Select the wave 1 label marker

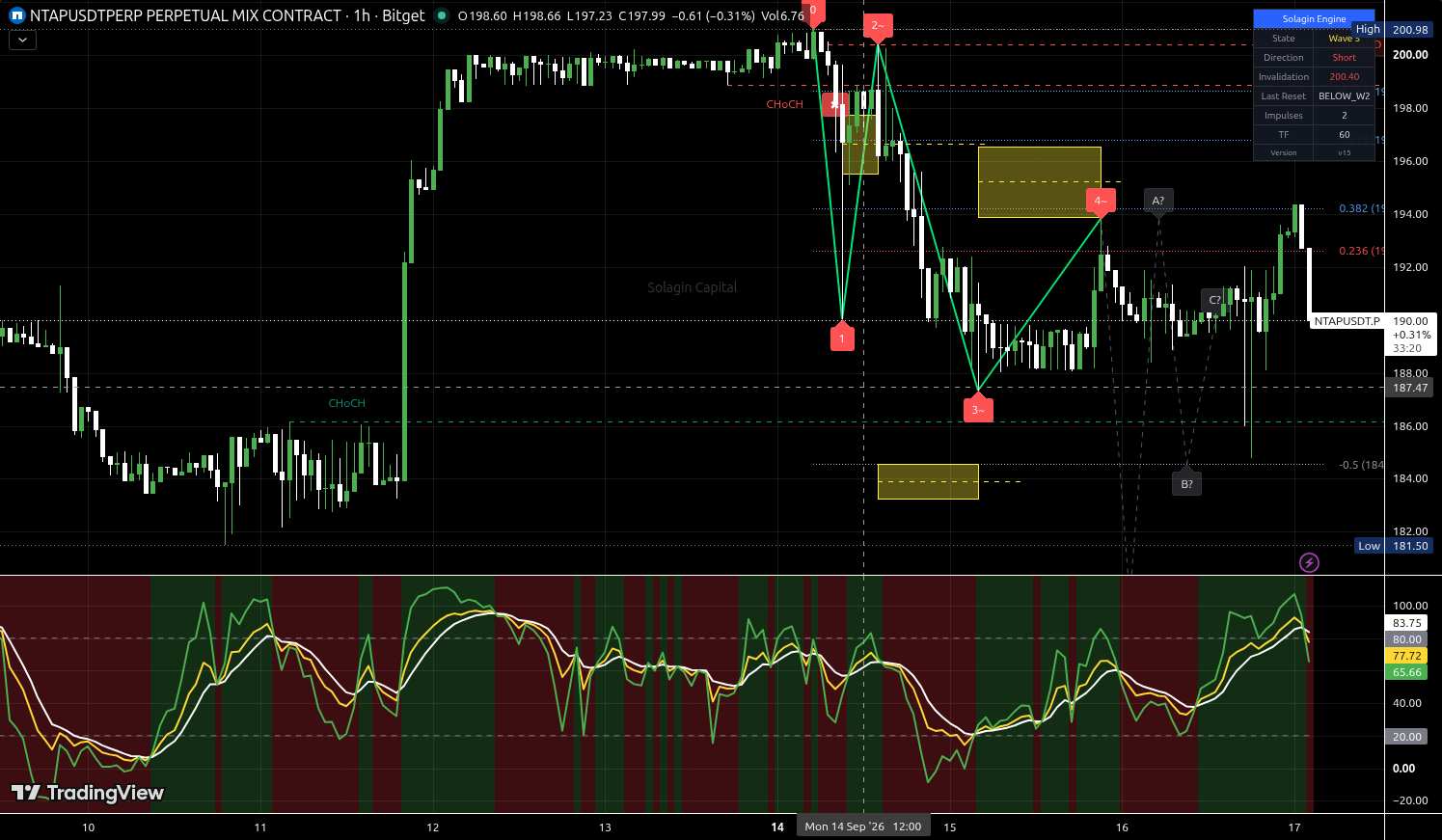(842, 337)
